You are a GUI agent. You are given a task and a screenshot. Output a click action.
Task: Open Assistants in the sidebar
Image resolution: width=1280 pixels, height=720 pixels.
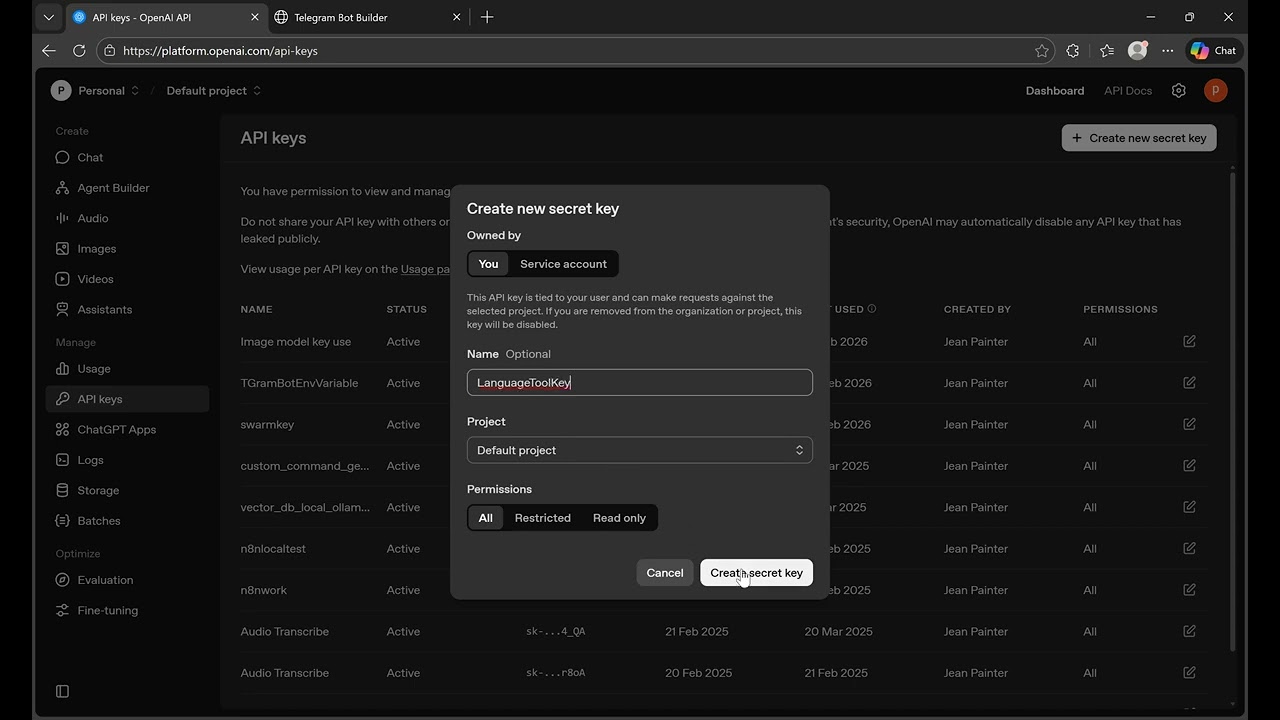tap(127, 309)
